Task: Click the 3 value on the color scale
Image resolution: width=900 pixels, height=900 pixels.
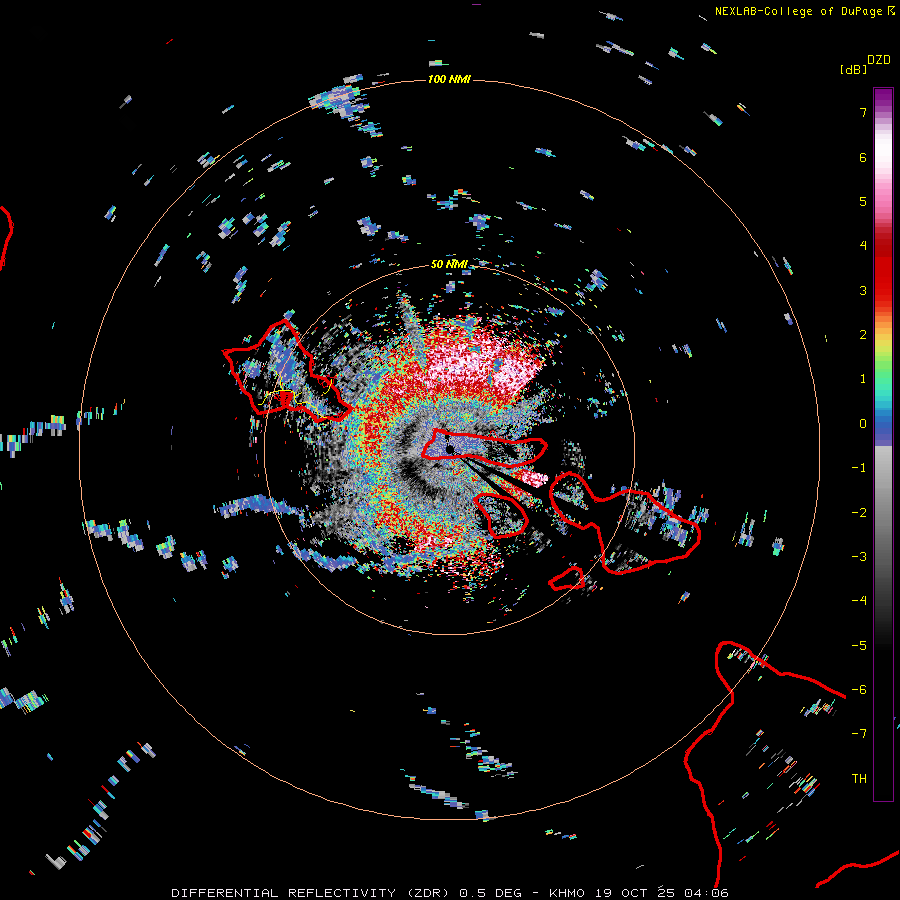Action: [863, 290]
